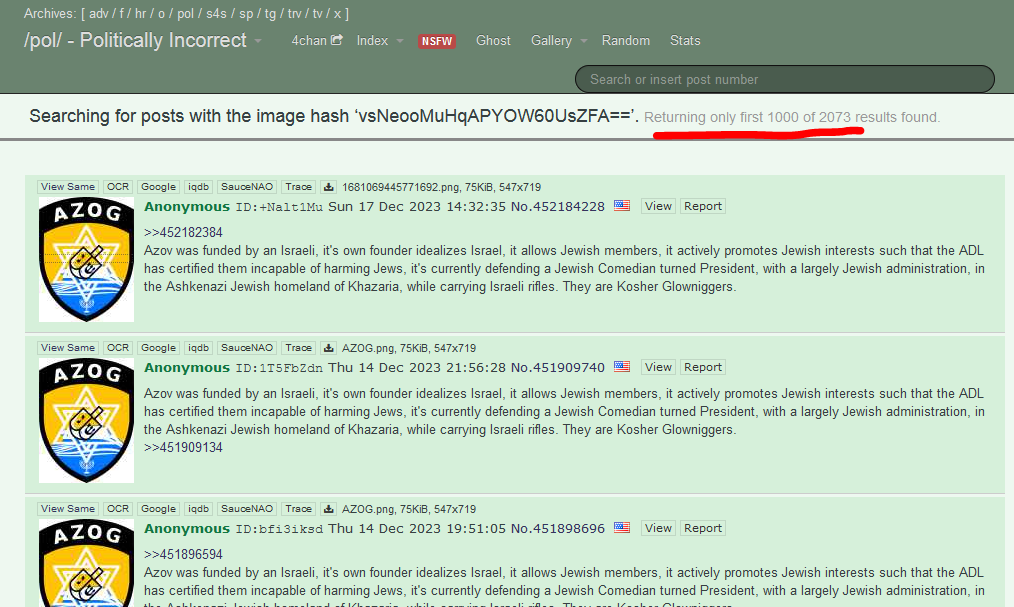
Task: Report post No.451909740
Action: tap(703, 367)
